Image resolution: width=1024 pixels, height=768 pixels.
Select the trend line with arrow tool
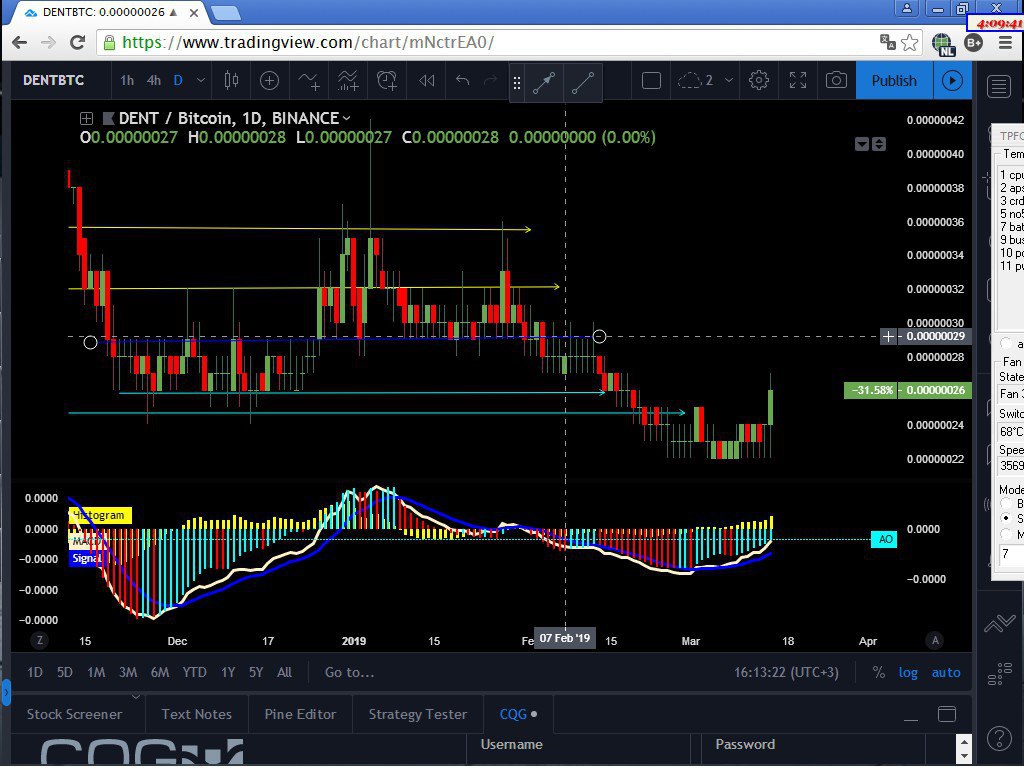click(544, 83)
